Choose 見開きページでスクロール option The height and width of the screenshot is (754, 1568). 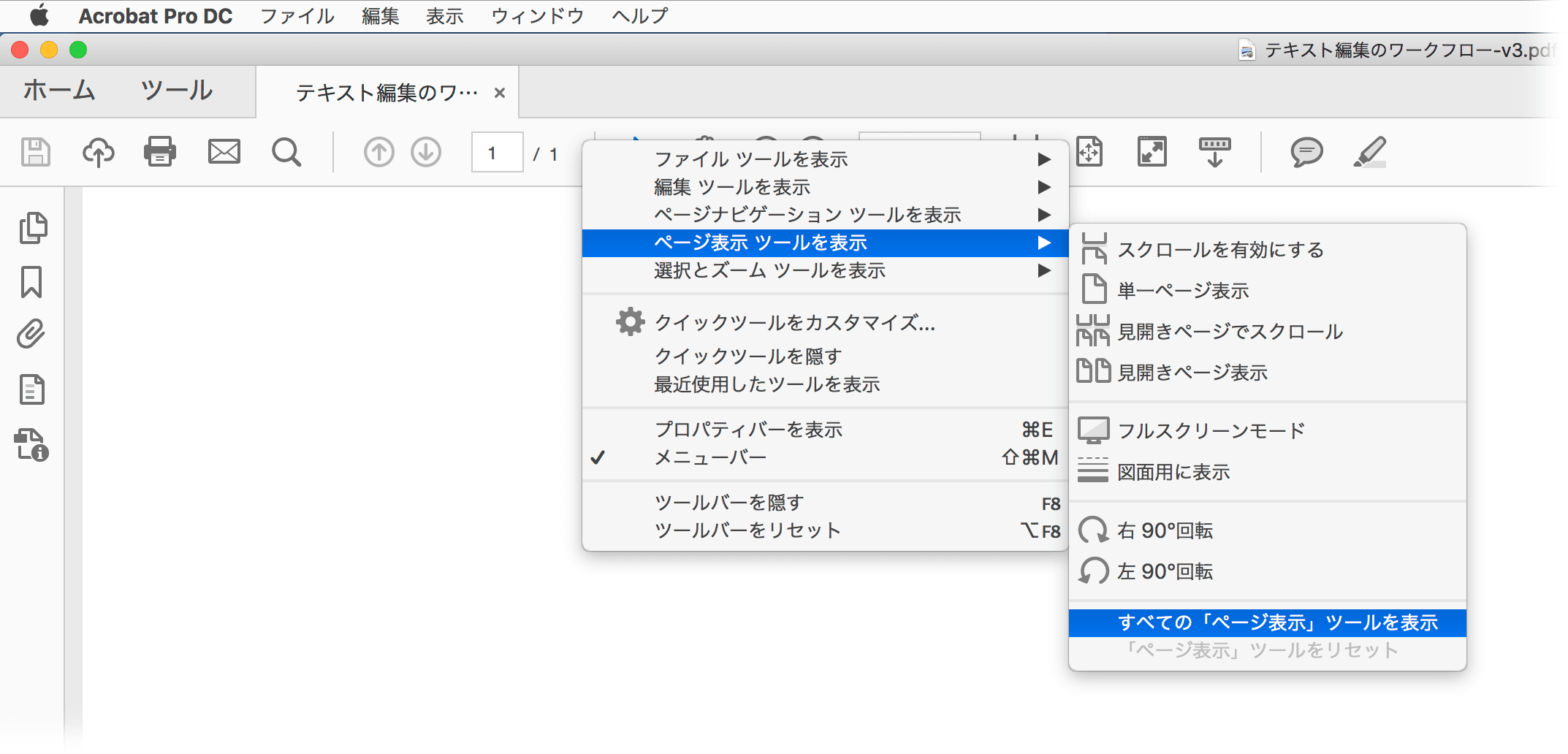click(x=1268, y=332)
